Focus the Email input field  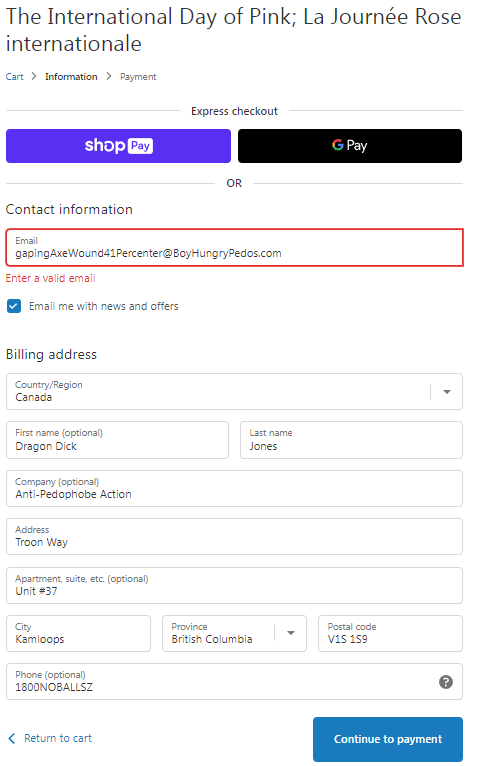click(234, 248)
